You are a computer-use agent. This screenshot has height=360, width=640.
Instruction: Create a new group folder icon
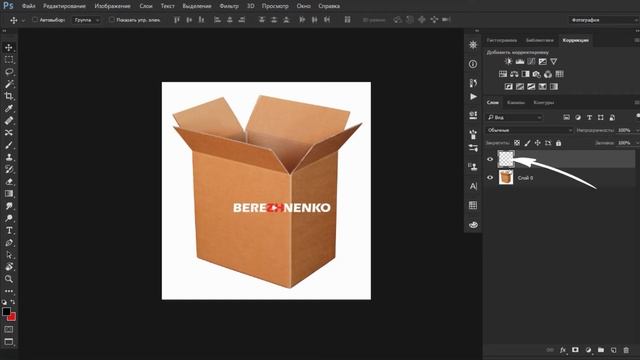(601, 350)
